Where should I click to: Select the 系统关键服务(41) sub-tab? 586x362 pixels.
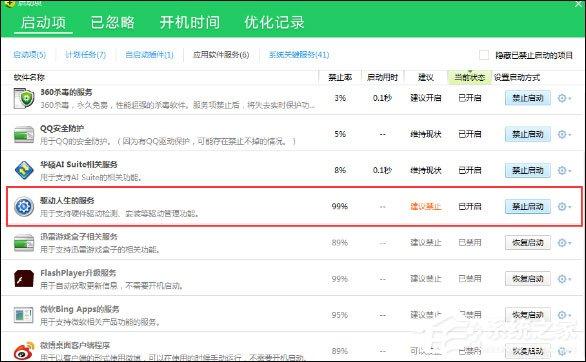[299, 55]
